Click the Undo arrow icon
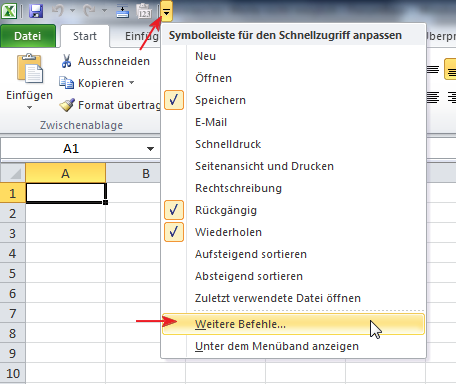 point(58,11)
